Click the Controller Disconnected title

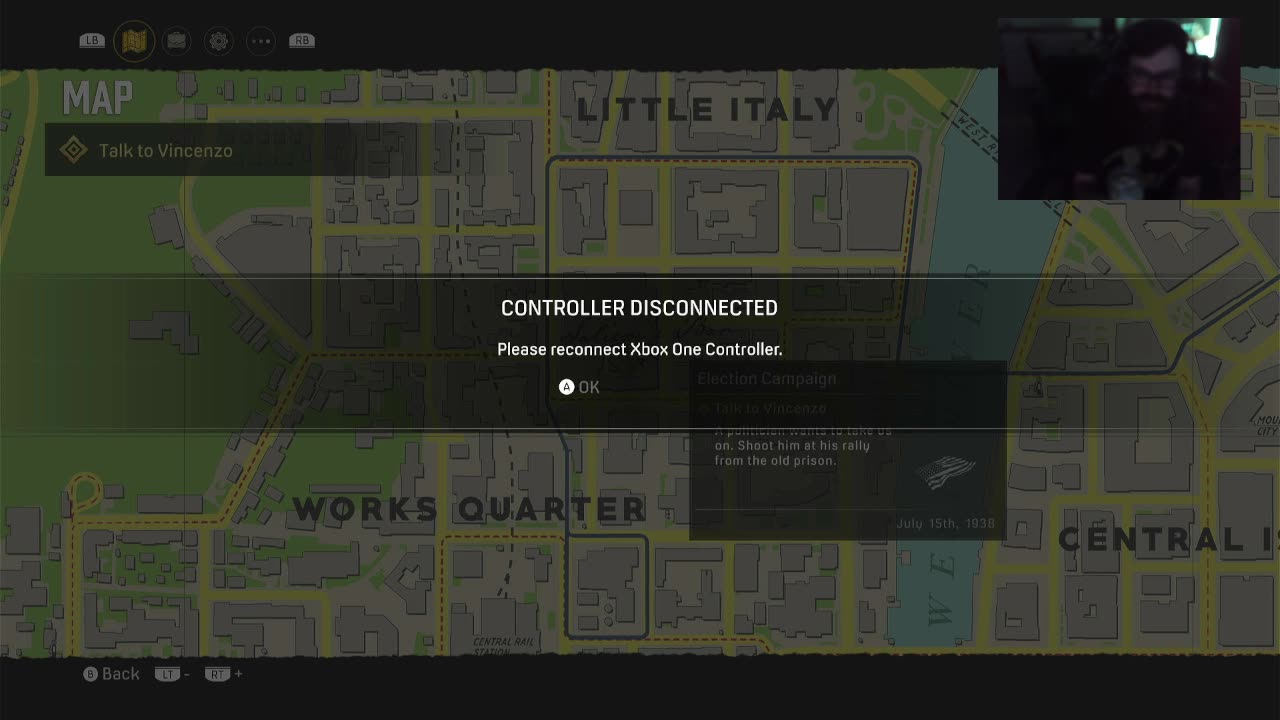639,308
